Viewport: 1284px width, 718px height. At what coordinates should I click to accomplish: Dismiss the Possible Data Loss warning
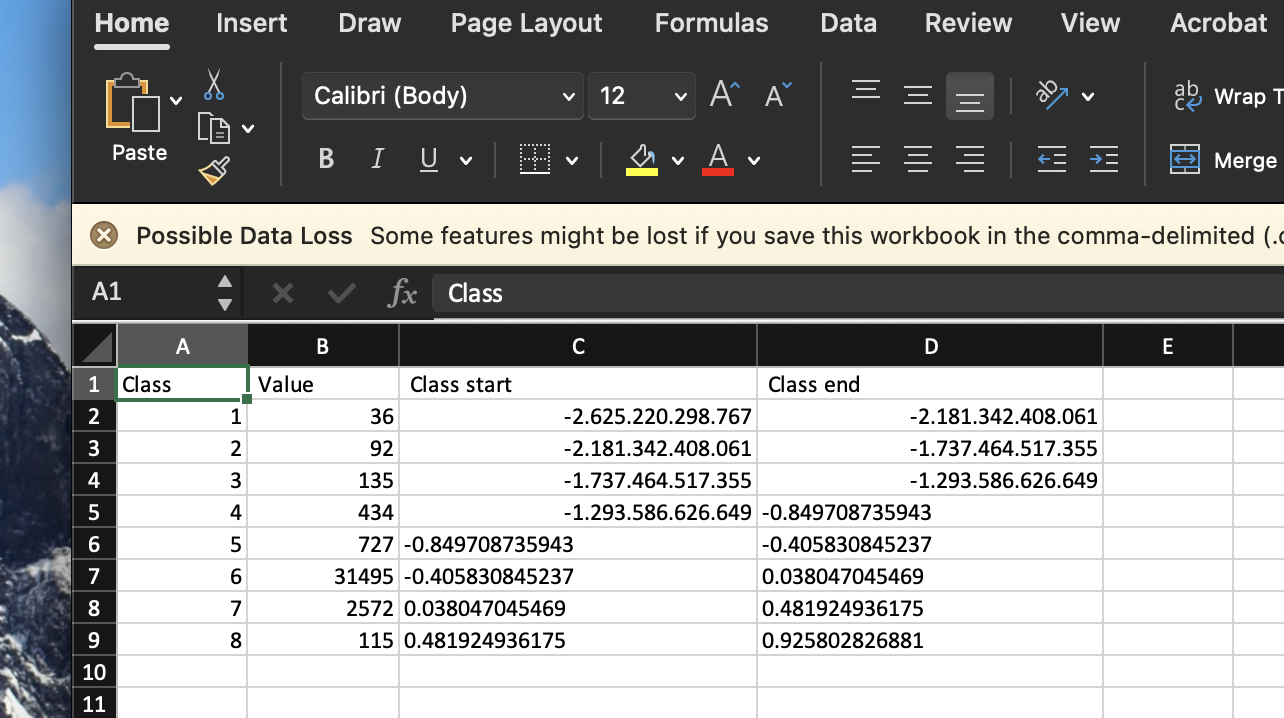(x=104, y=236)
